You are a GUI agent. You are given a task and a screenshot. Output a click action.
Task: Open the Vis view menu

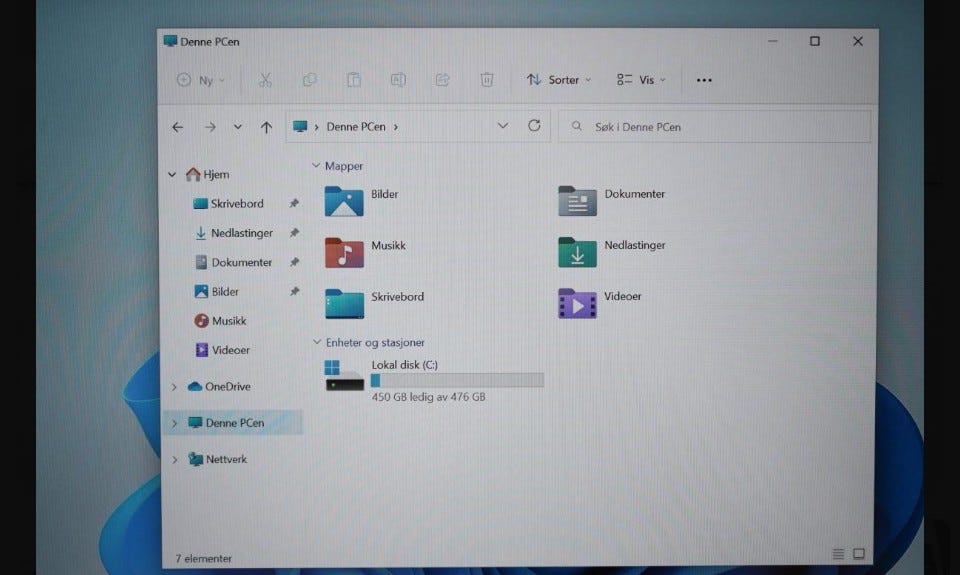click(x=641, y=80)
